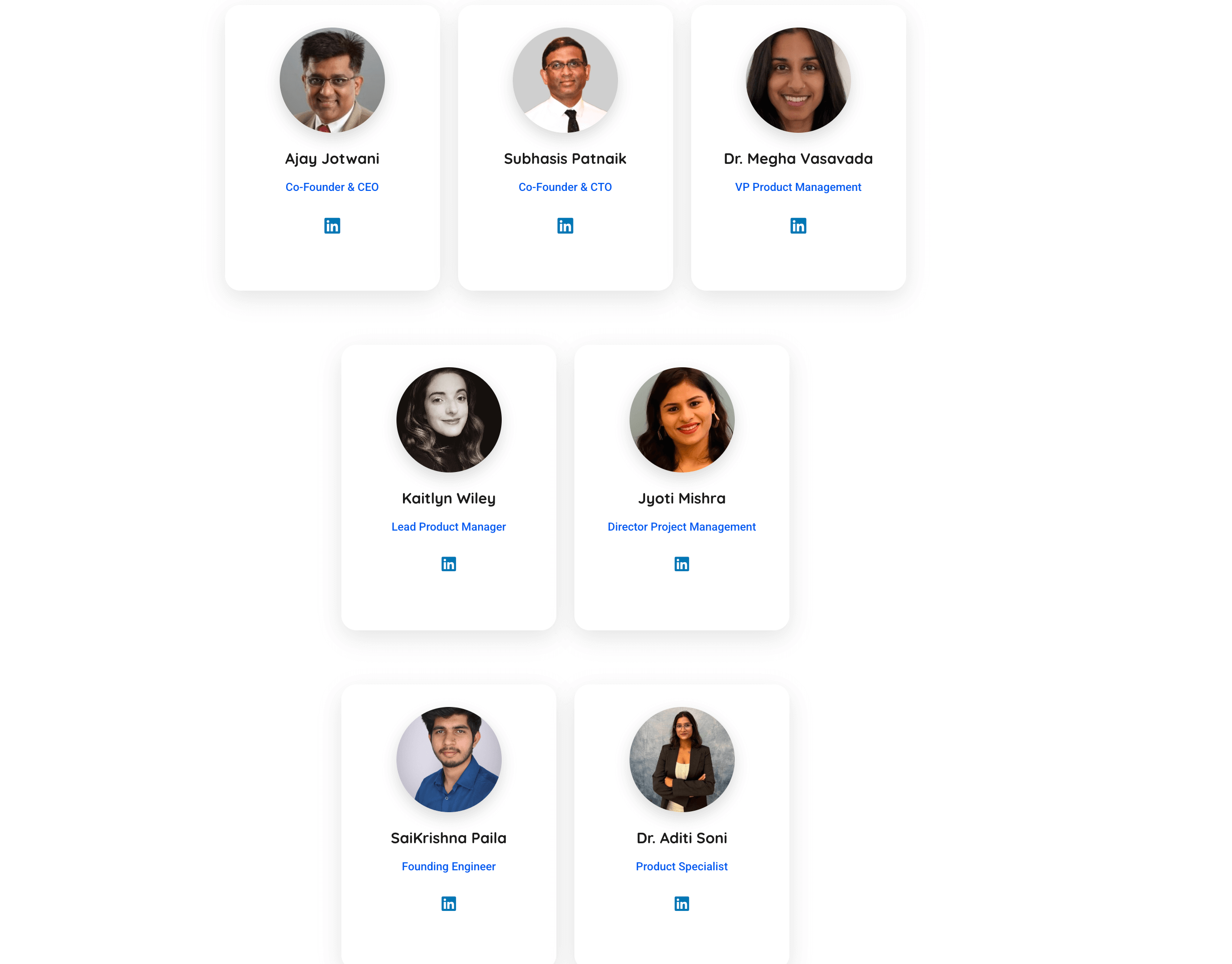Select the VP Product Management title
The width and height of the screenshot is (1232, 964).
pos(798,187)
